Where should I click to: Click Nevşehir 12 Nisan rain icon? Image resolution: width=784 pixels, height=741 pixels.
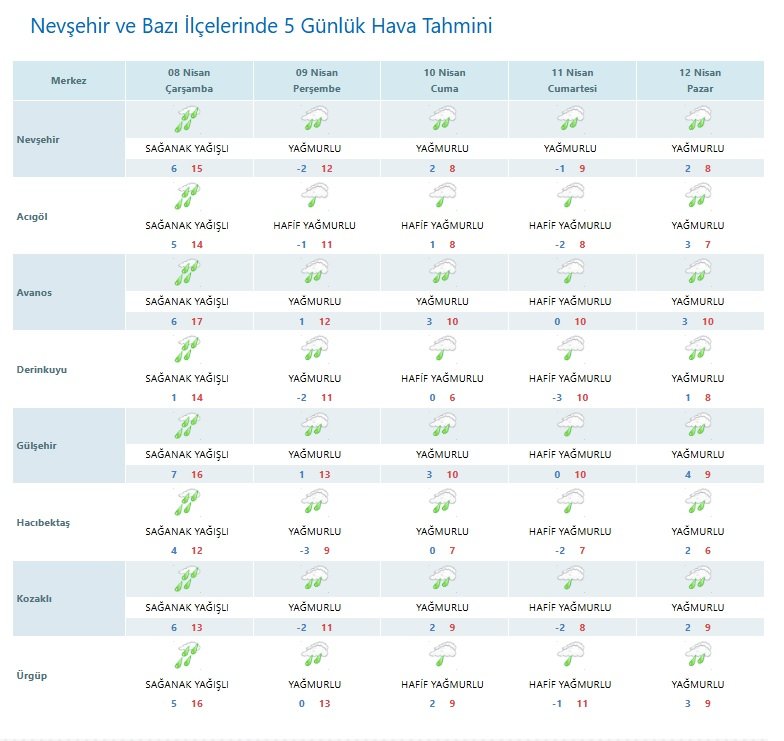pyautogui.click(x=698, y=121)
